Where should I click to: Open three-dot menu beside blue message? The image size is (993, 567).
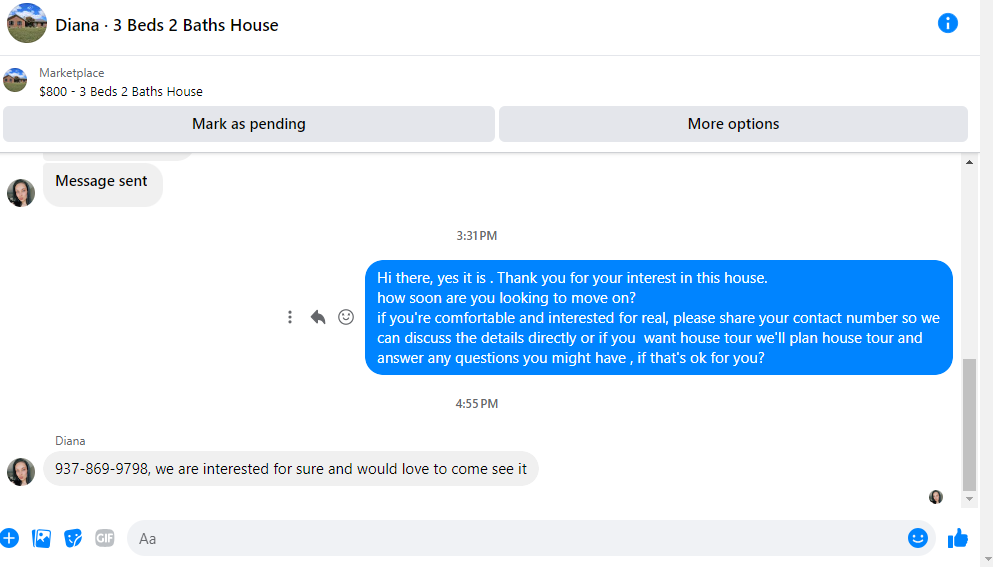pos(290,317)
